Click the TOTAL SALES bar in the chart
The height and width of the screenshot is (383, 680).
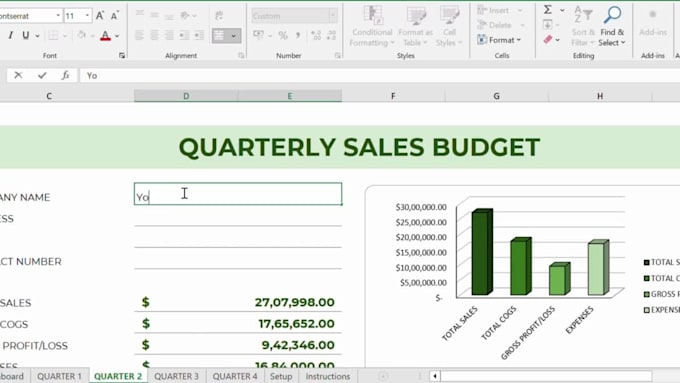point(481,252)
